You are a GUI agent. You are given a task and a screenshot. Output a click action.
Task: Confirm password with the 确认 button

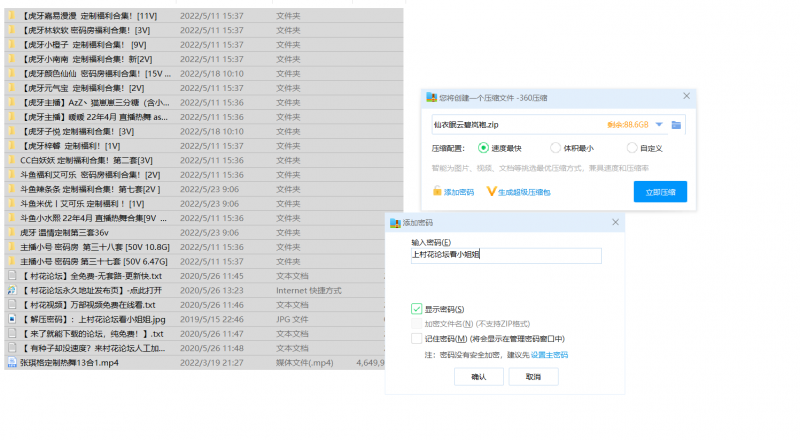(x=478, y=376)
